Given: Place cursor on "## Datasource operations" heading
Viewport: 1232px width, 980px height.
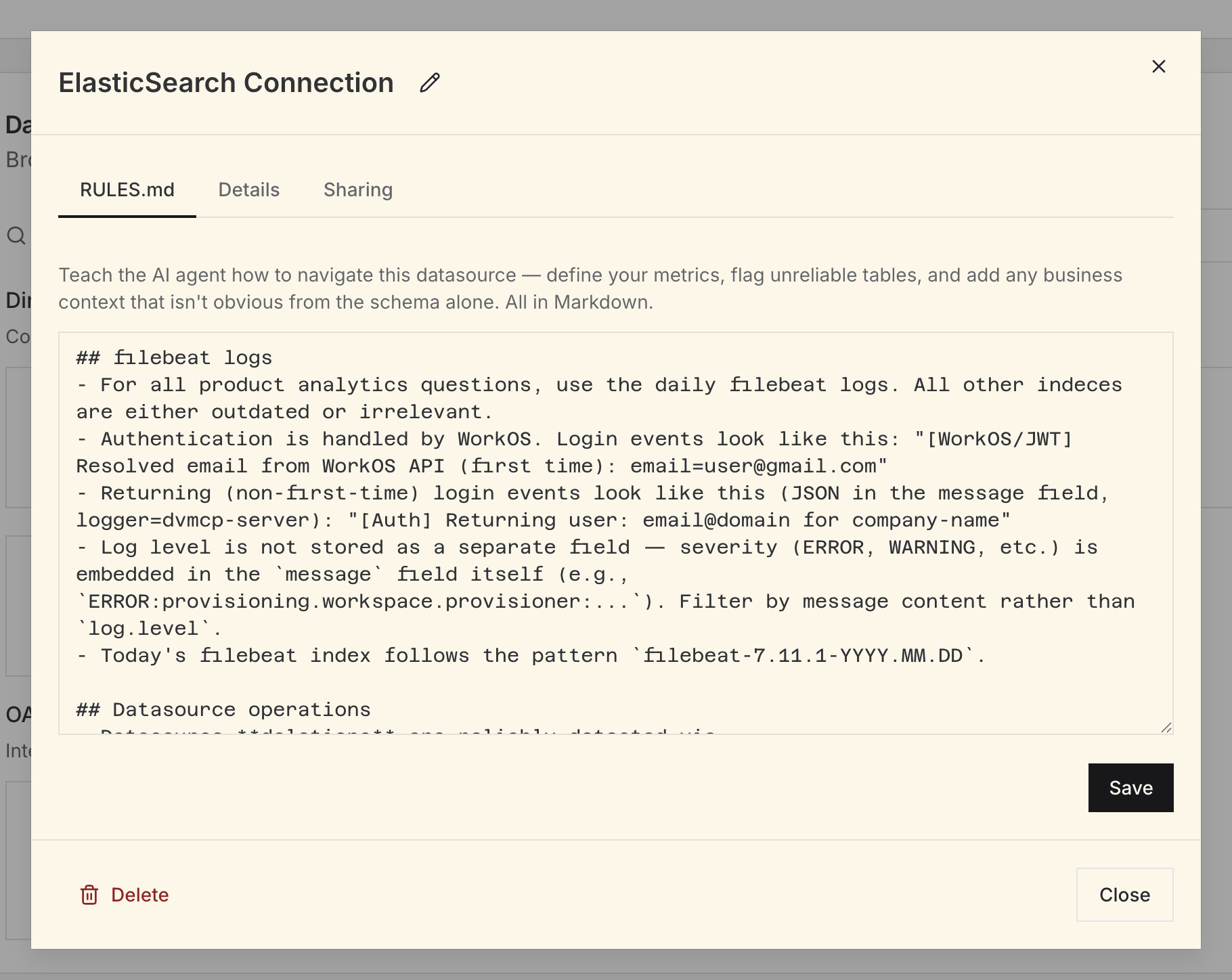Looking at the screenshot, I should (x=223, y=709).
